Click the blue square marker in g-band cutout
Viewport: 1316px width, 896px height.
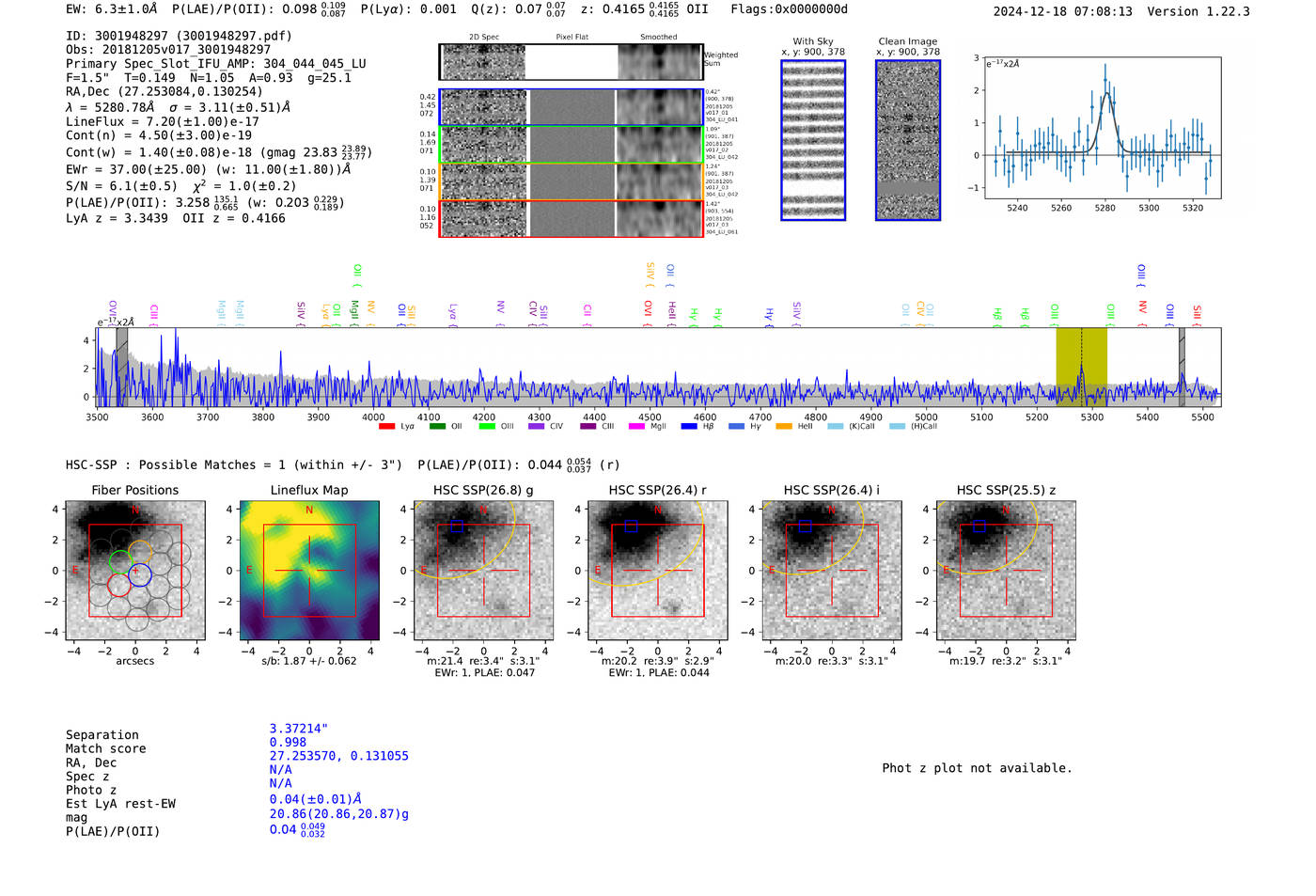point(457,527)
